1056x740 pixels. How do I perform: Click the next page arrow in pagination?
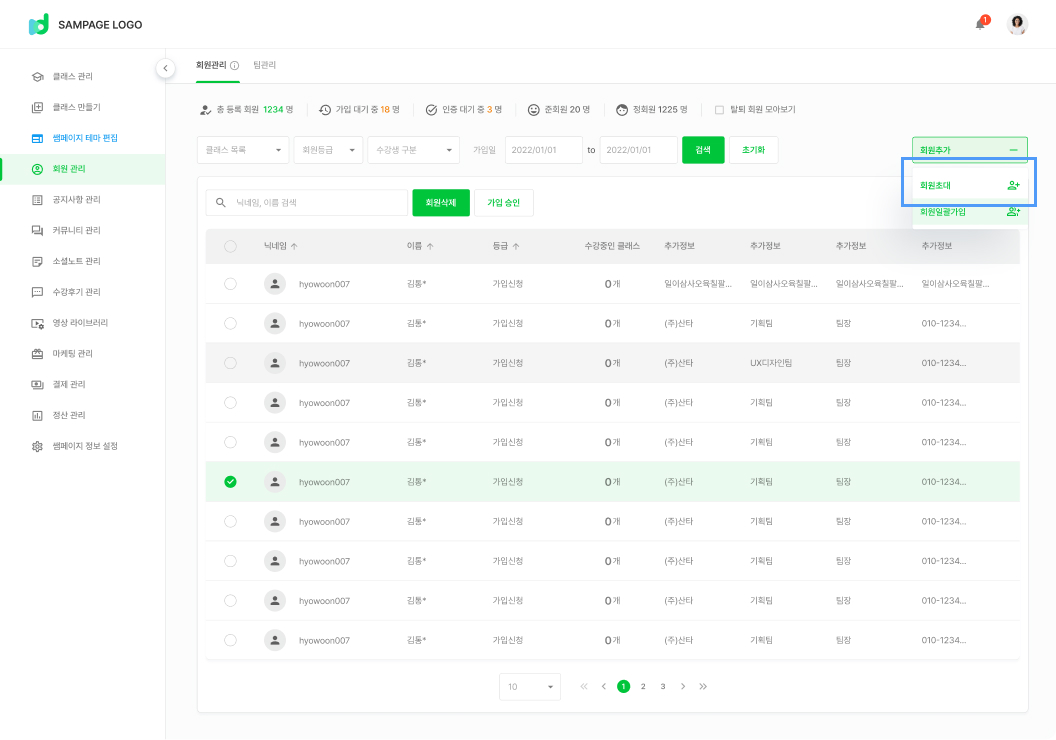point(683,686)
